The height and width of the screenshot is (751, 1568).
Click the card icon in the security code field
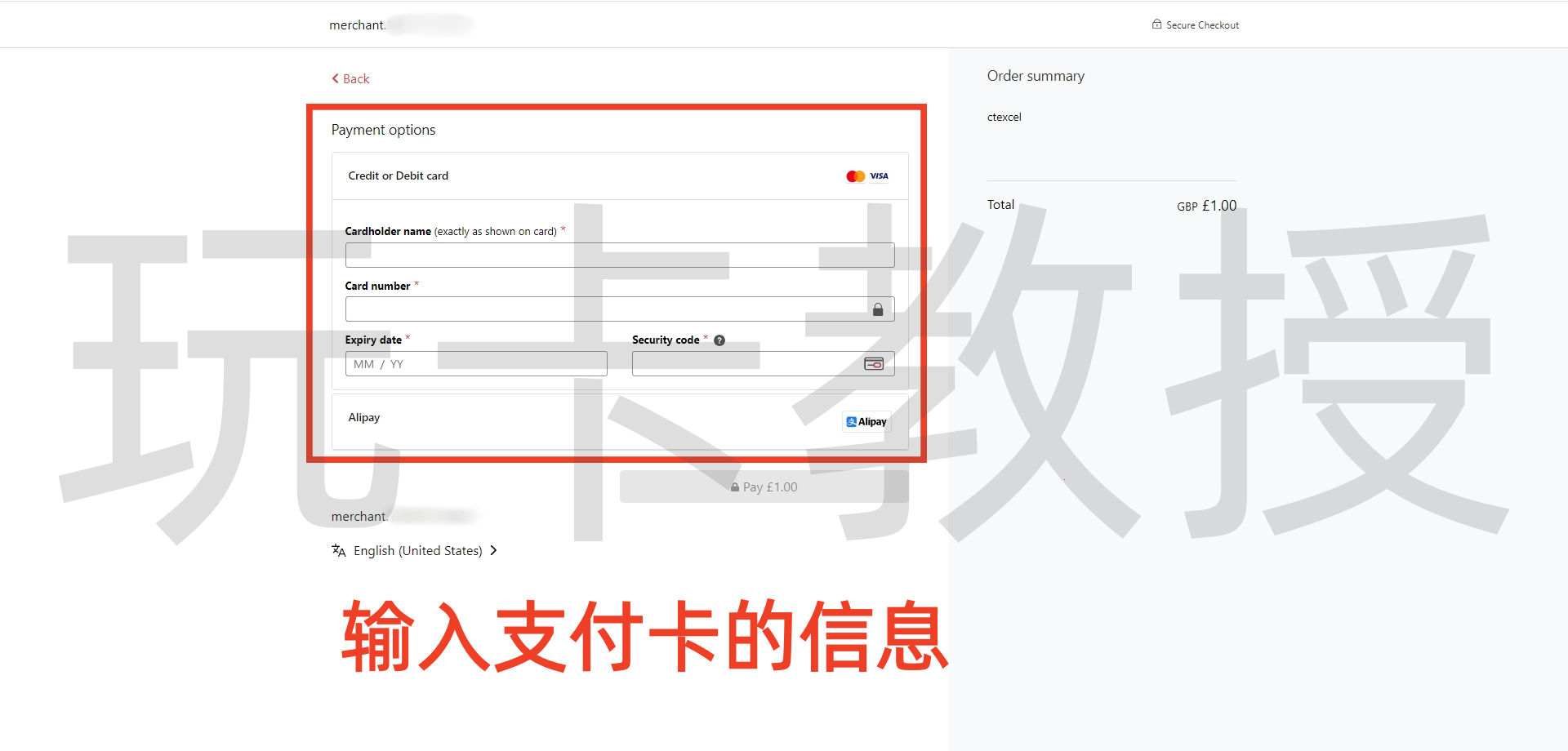pos(873,364)
